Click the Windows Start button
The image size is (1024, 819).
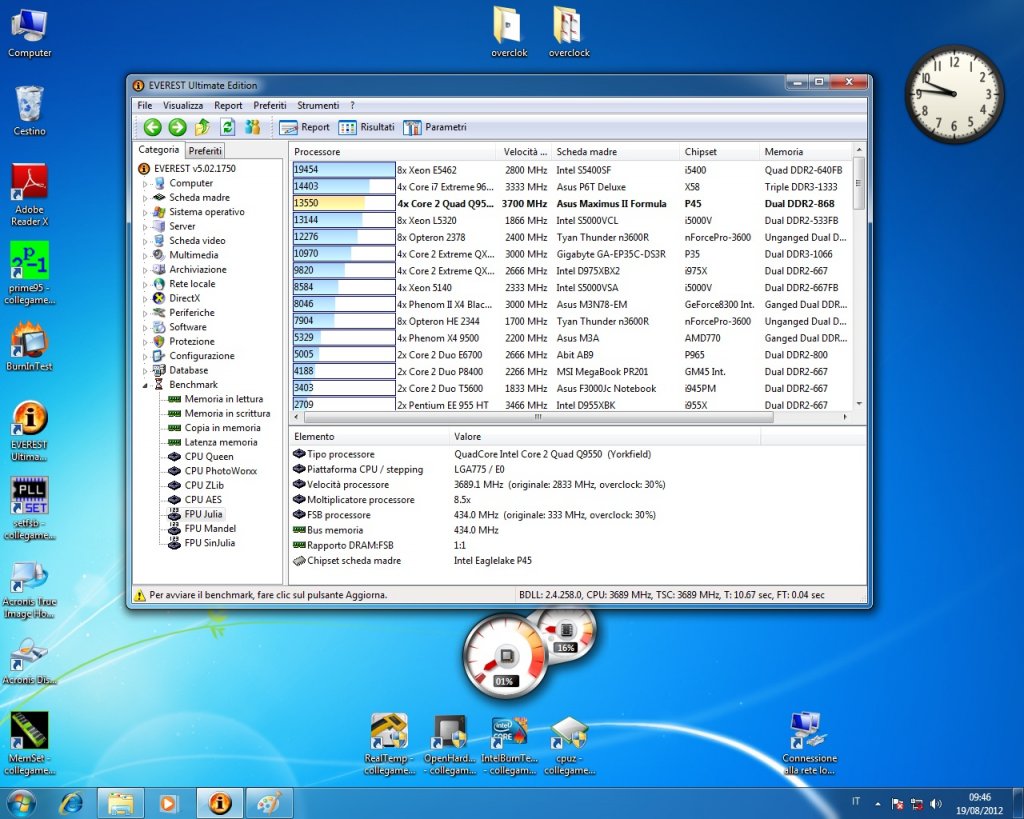(x=20, y=803)
